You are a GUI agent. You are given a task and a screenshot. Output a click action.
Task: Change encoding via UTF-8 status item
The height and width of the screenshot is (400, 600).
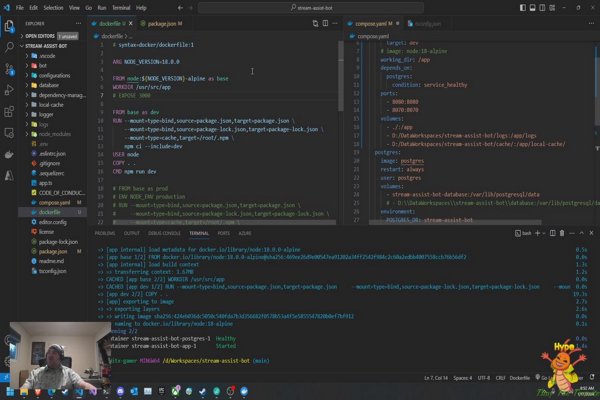point(484,378)
